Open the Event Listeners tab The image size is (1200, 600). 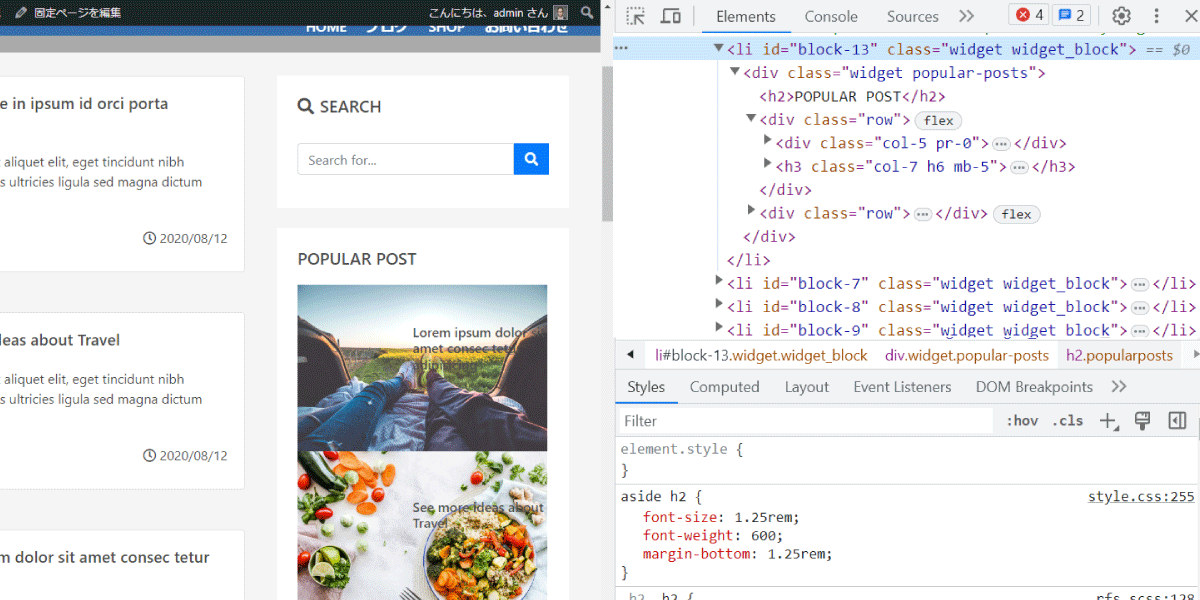[902, 387]
